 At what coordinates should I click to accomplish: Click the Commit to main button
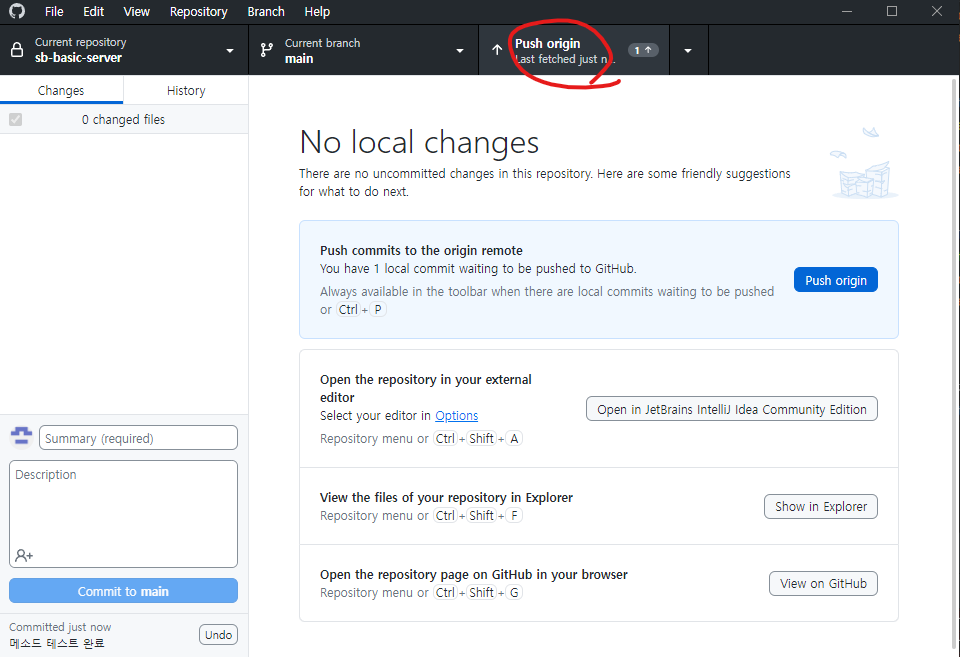[x=123, y=591]
